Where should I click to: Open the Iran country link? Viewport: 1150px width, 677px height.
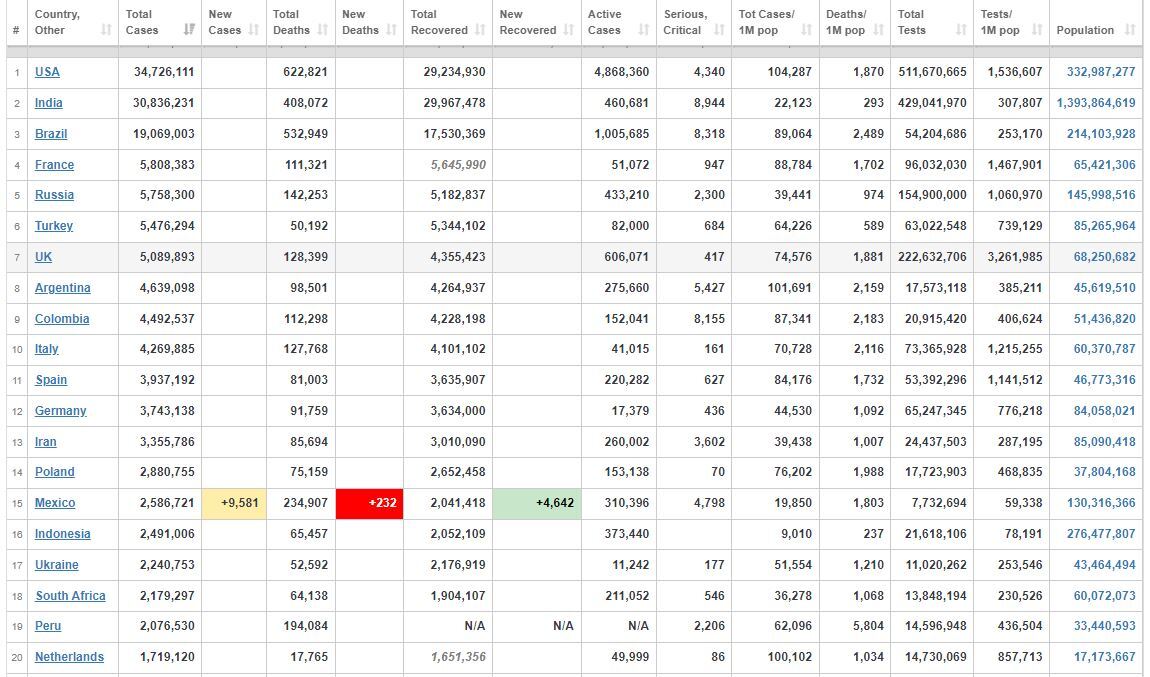(x=45, y=442)
